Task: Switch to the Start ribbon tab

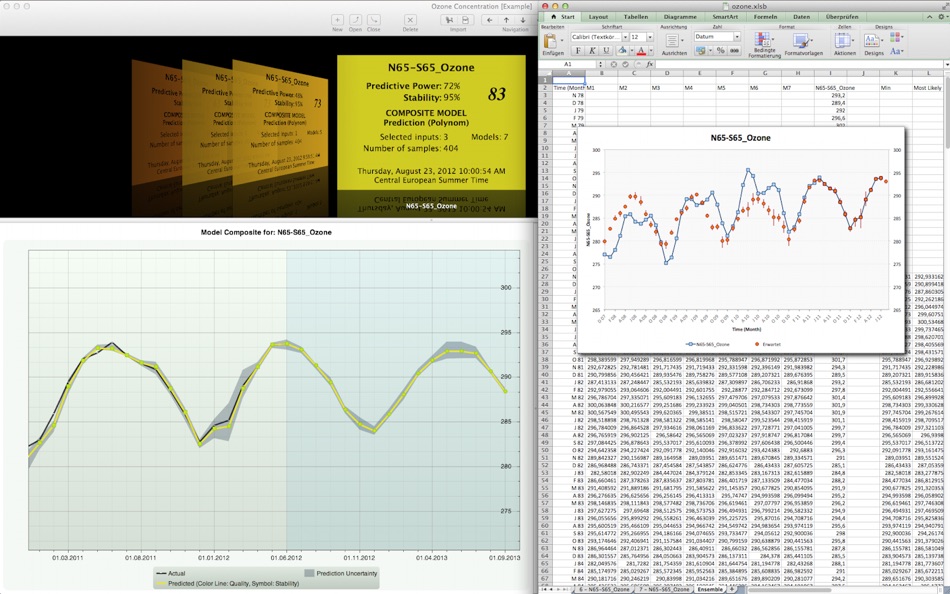Action: [562, 17]
